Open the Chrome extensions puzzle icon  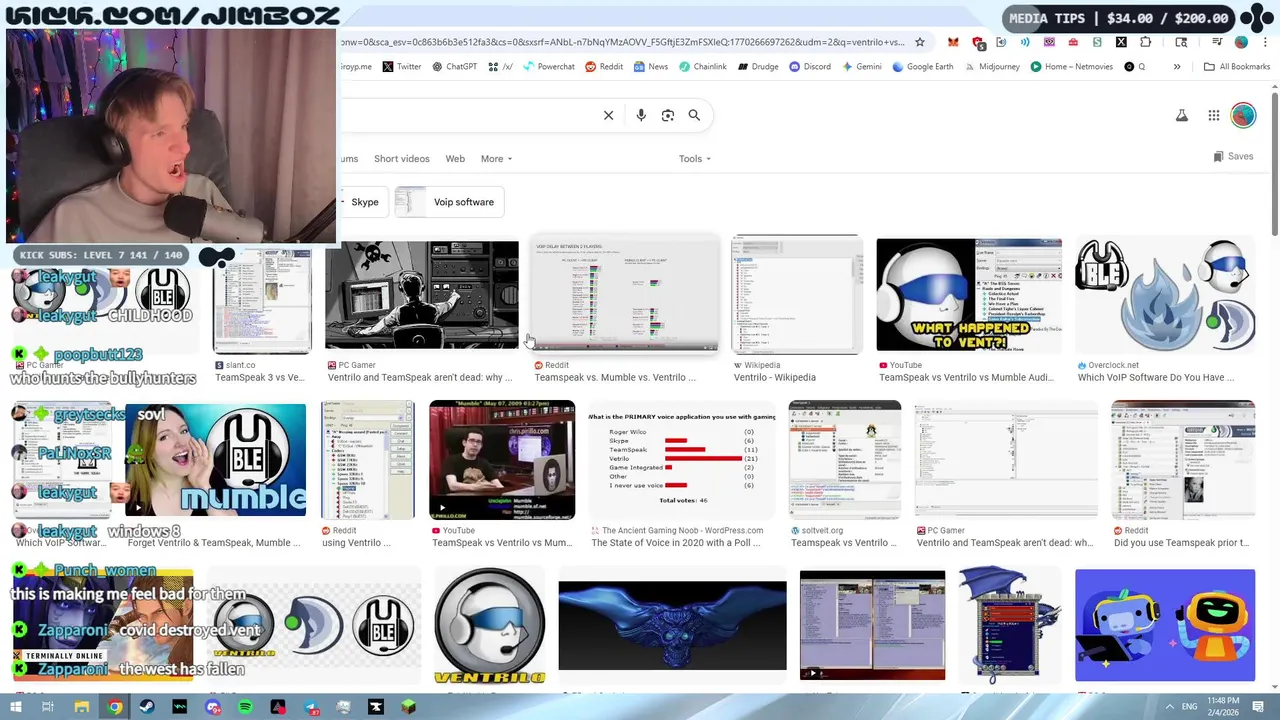click(x=1146, y=42)
